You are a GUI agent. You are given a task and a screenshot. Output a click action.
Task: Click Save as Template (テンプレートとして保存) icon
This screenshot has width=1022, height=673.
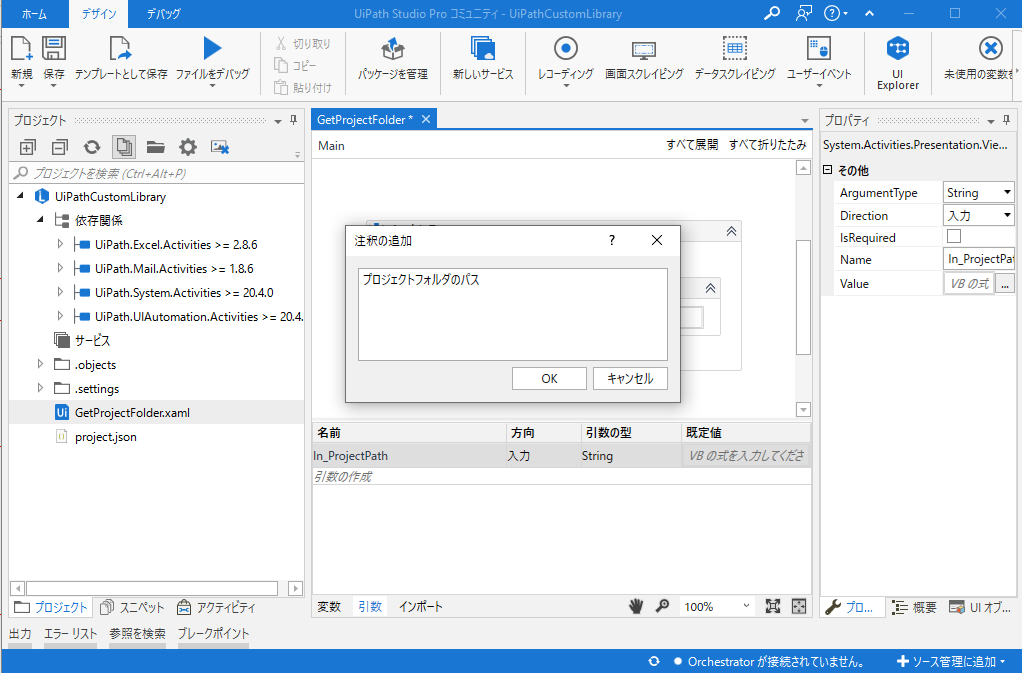120,49
